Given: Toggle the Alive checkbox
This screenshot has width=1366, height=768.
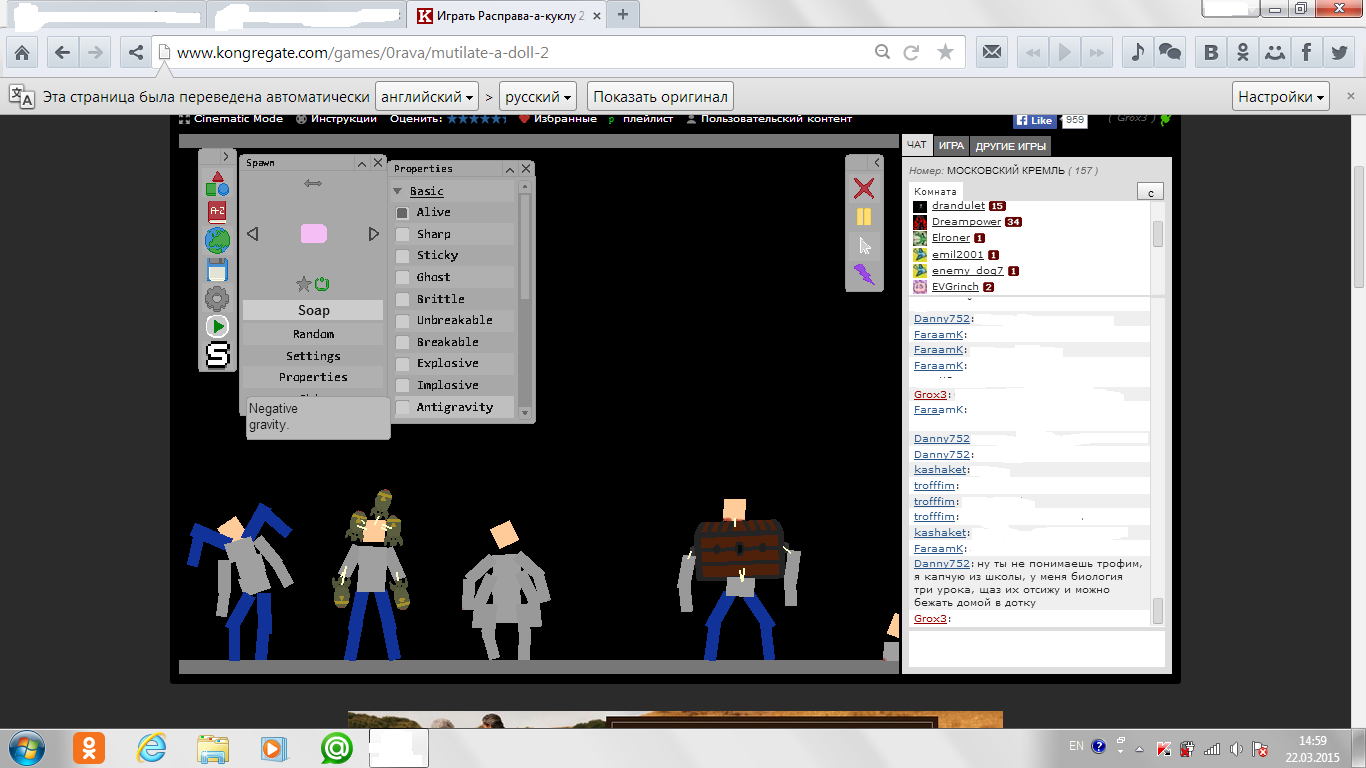Looking at the screenshot, I should tap(402, 213).
